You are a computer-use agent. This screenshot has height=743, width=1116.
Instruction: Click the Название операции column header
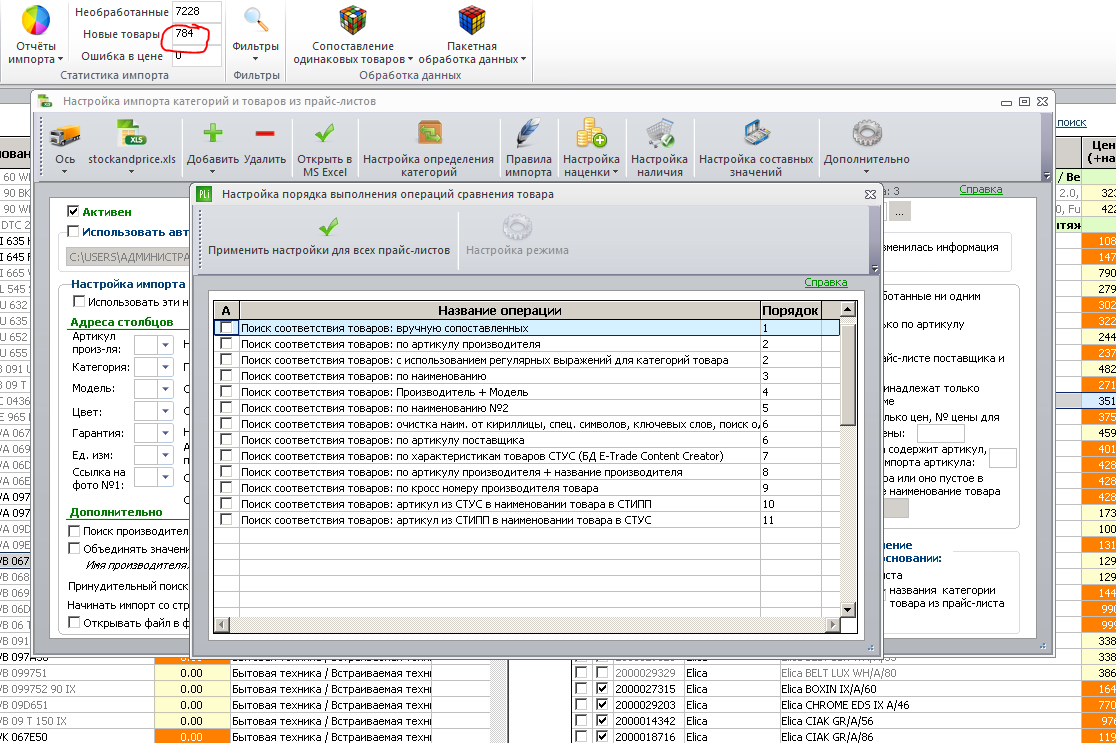tap(500, 310)
